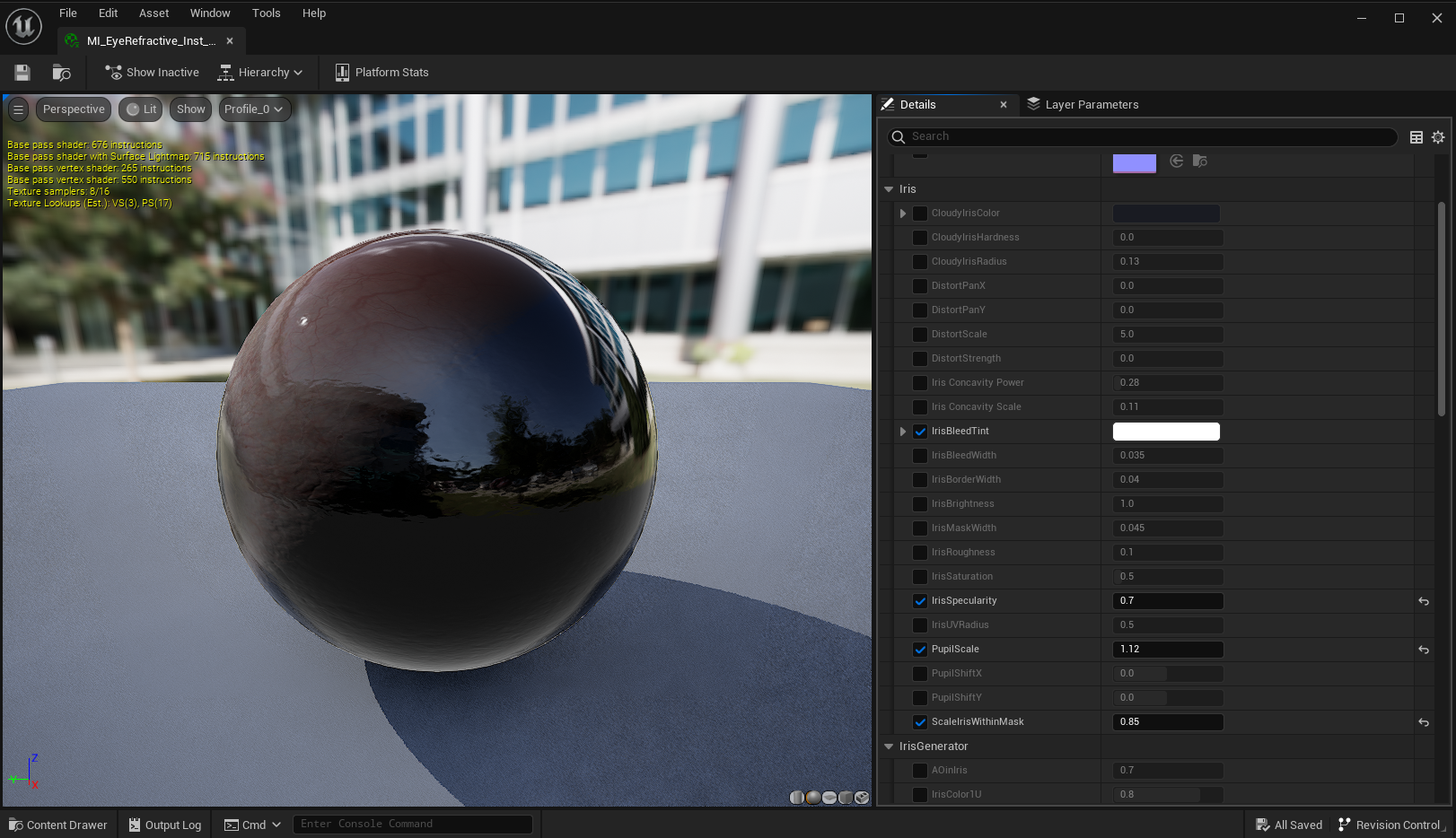The image size is (1456, 838).
Task: Select plane preview mesh shape
Action: tap(829, 797)
